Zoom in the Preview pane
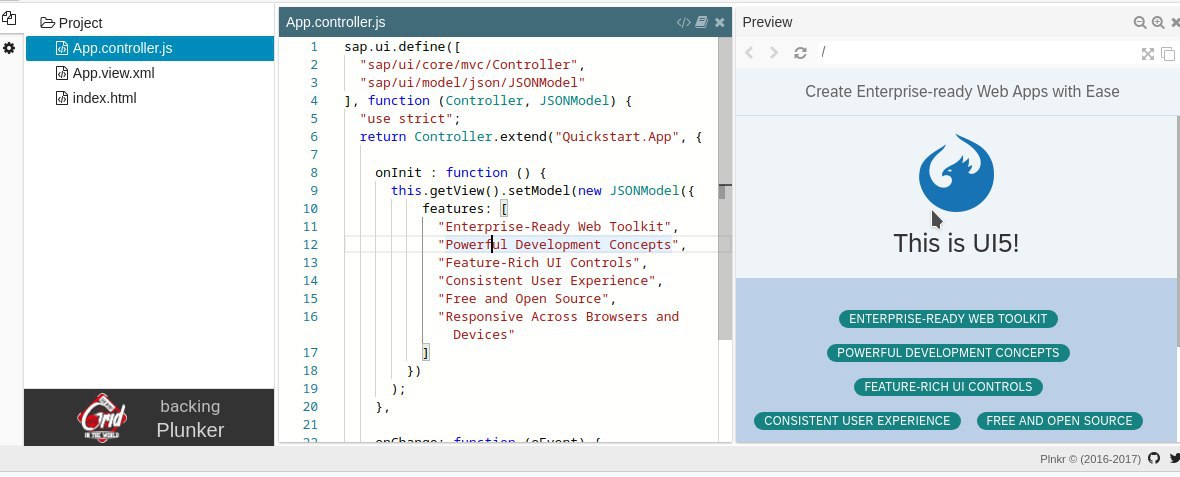This screenshot has height=477, width=1180. [x=1158, y=23]
